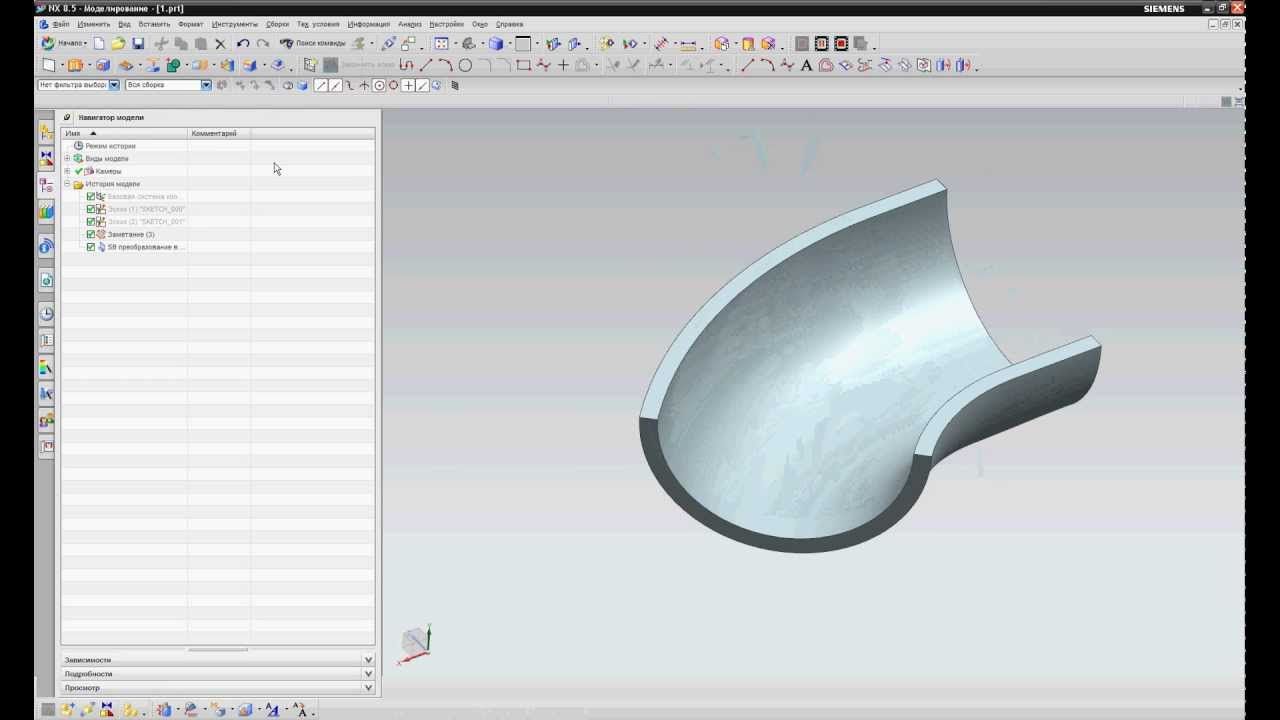Viewport: 1280px width, 720px height.
Task: Open the History clock sidebar tab
Action: pyautogui.click(x=46, y=314)
